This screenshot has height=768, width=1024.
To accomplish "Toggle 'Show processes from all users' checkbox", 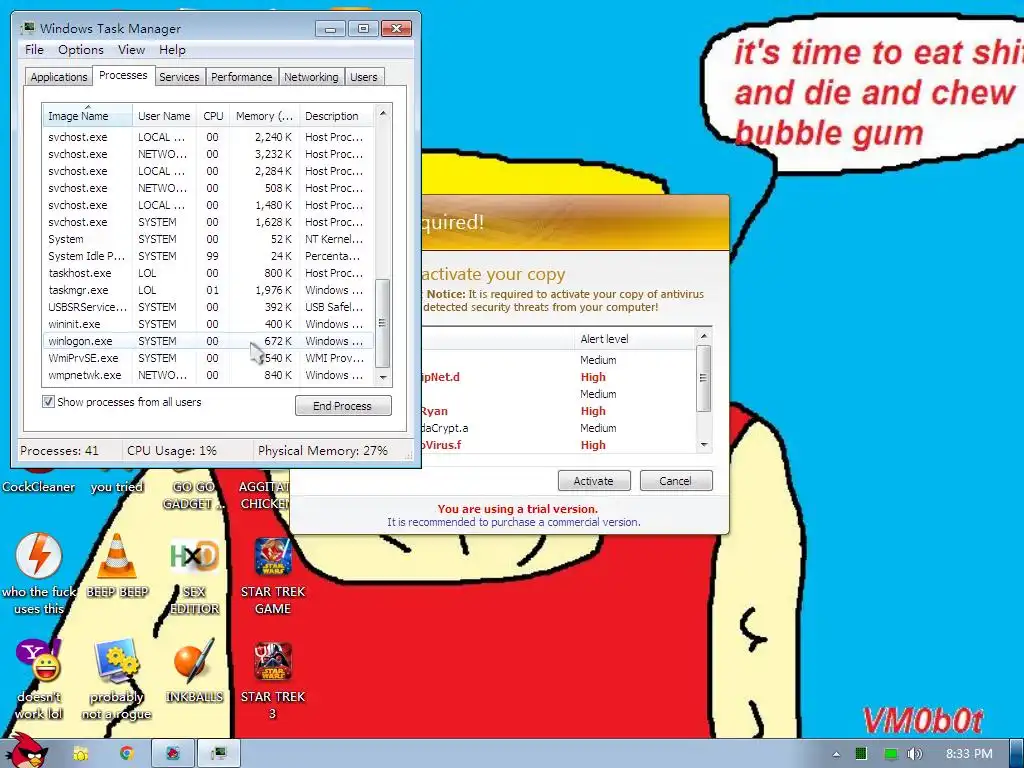I will coord(48,401).
